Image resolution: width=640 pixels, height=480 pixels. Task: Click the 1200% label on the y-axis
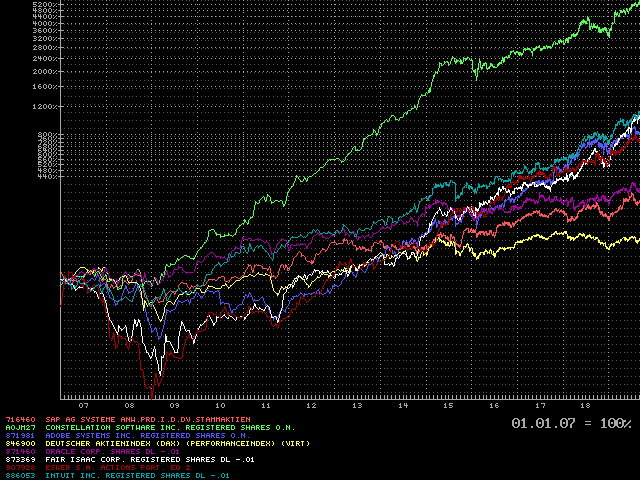pos(42,106)
